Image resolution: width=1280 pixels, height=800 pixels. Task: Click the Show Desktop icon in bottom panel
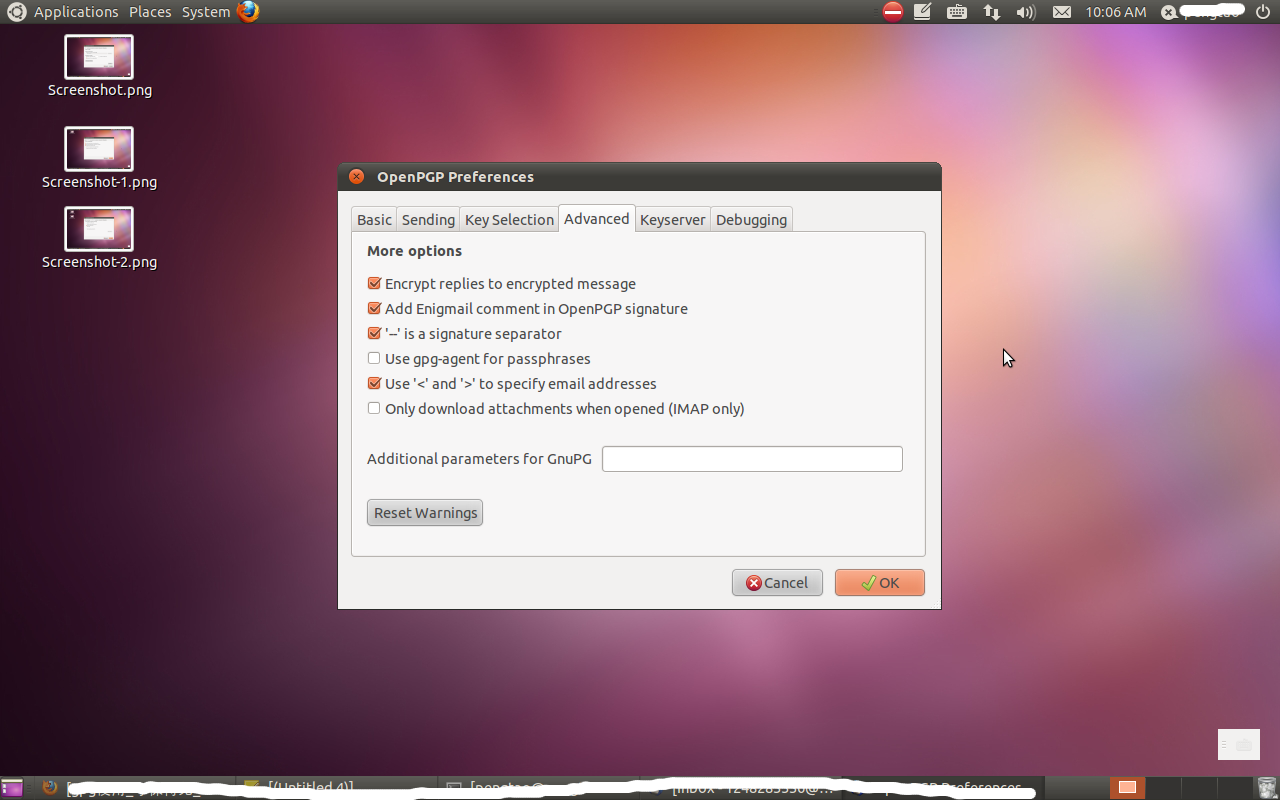(12, 788)
